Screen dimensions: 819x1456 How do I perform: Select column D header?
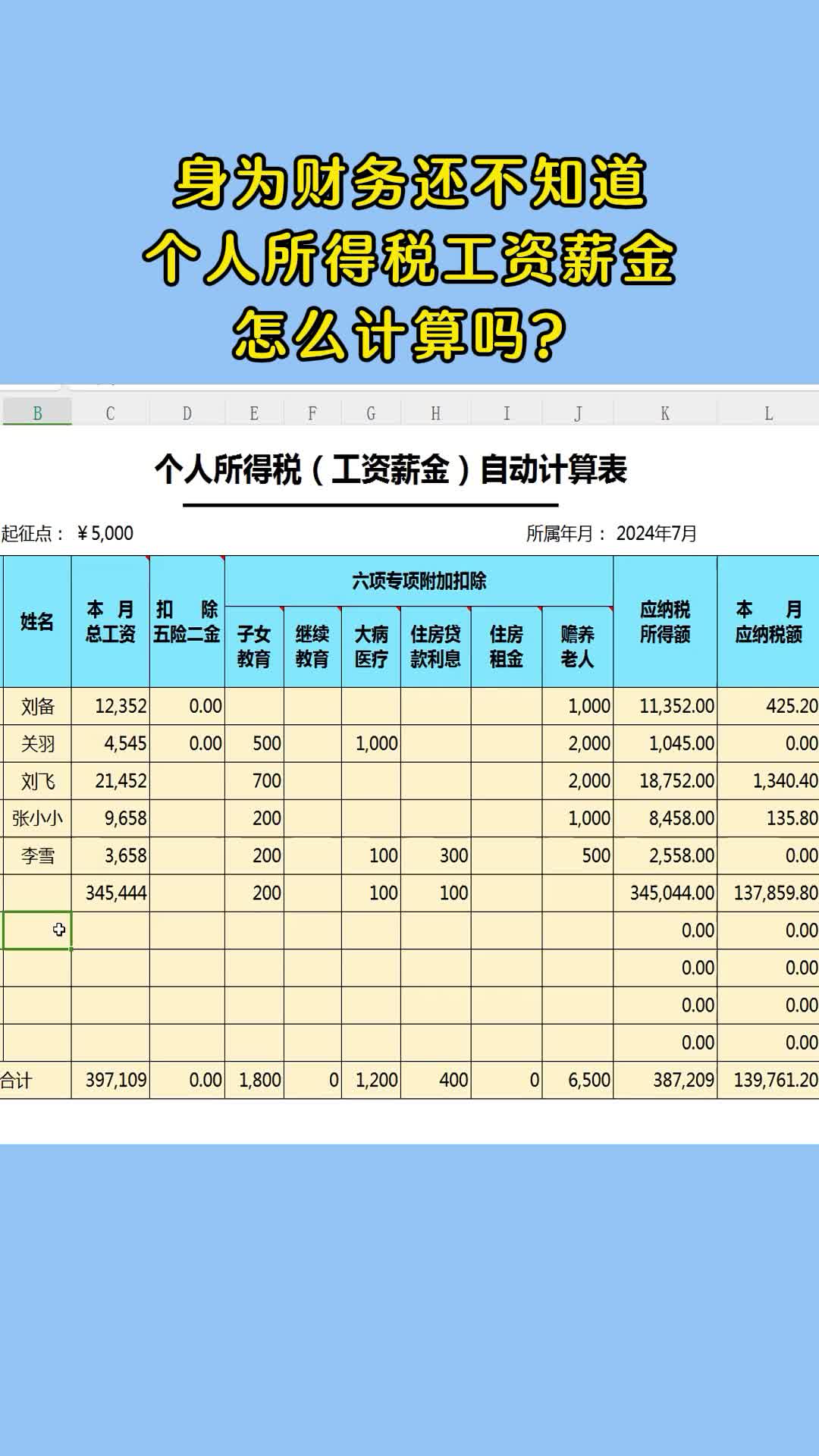(x=187, y=413)
